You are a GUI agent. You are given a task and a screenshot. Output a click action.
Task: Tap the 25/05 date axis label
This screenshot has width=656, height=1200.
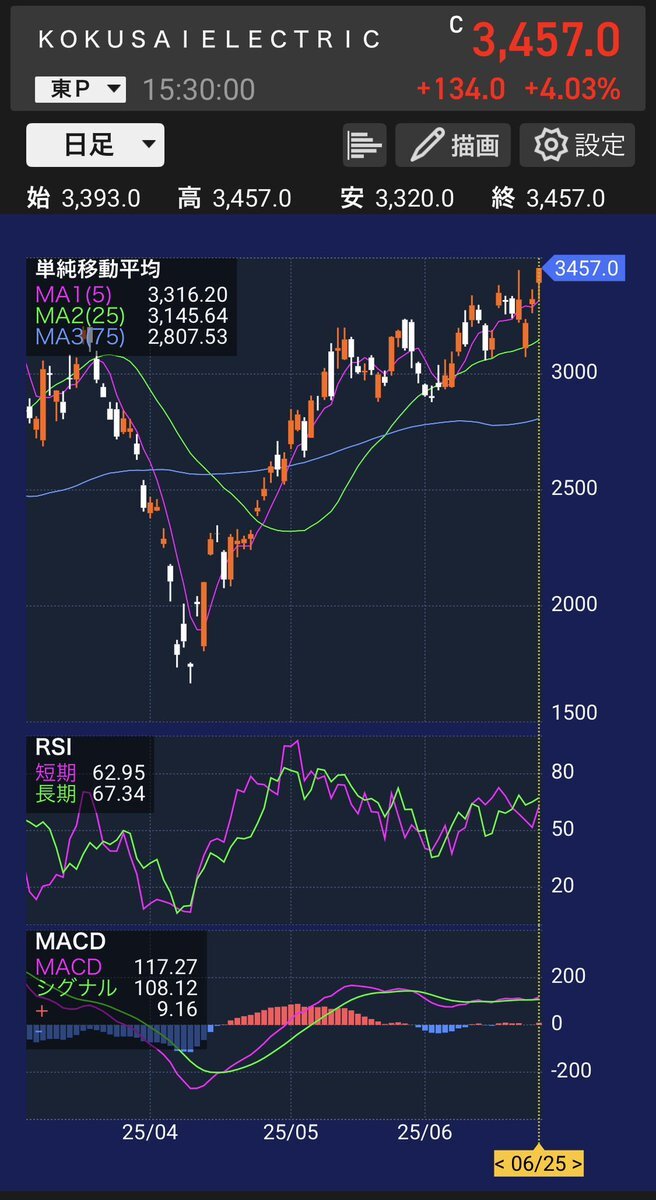coord(291,1133)
